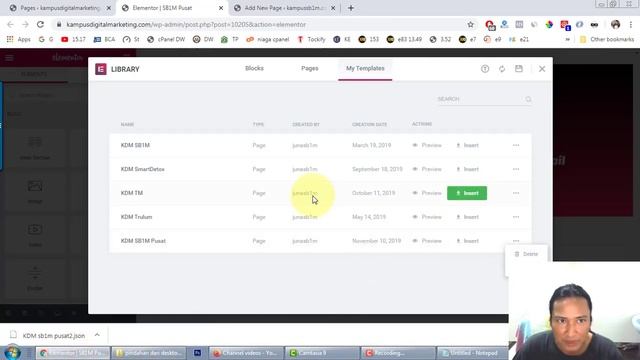The image size is (640, 360).
Task: Open the BCA bookmark
Action: (x=104, y=39)
